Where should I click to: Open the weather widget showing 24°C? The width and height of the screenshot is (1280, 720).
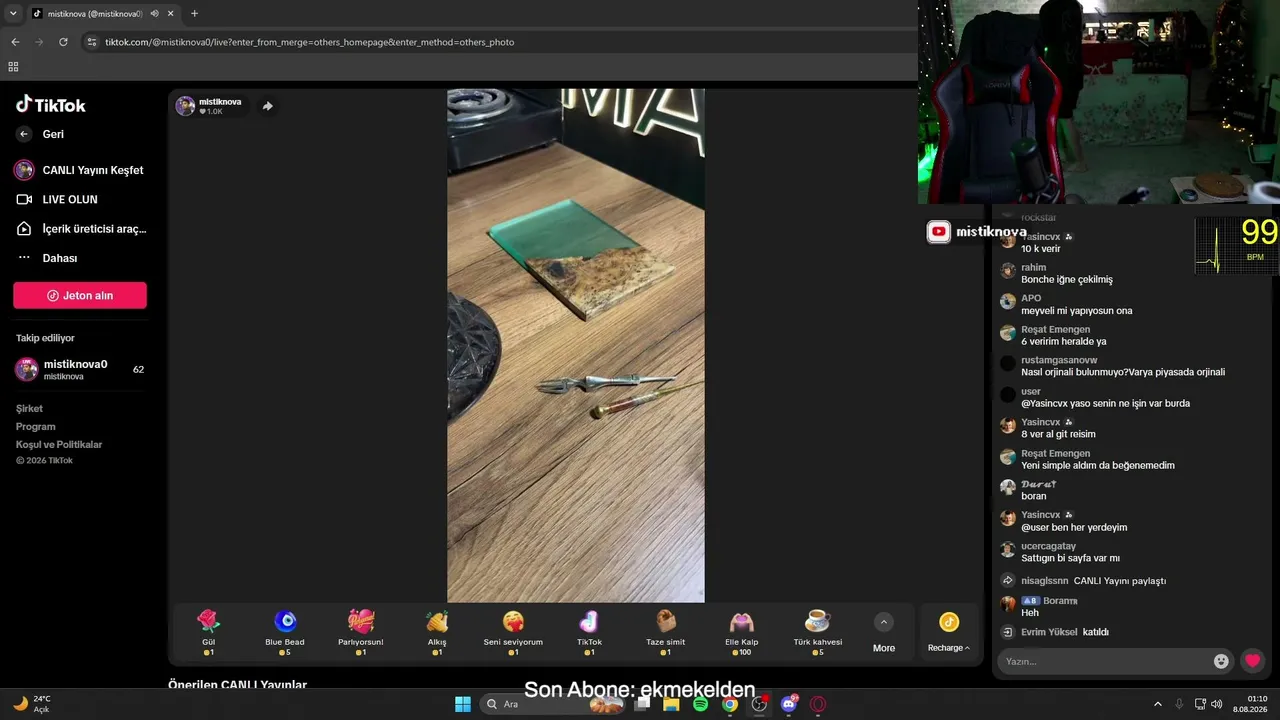[x=33, y=704]
